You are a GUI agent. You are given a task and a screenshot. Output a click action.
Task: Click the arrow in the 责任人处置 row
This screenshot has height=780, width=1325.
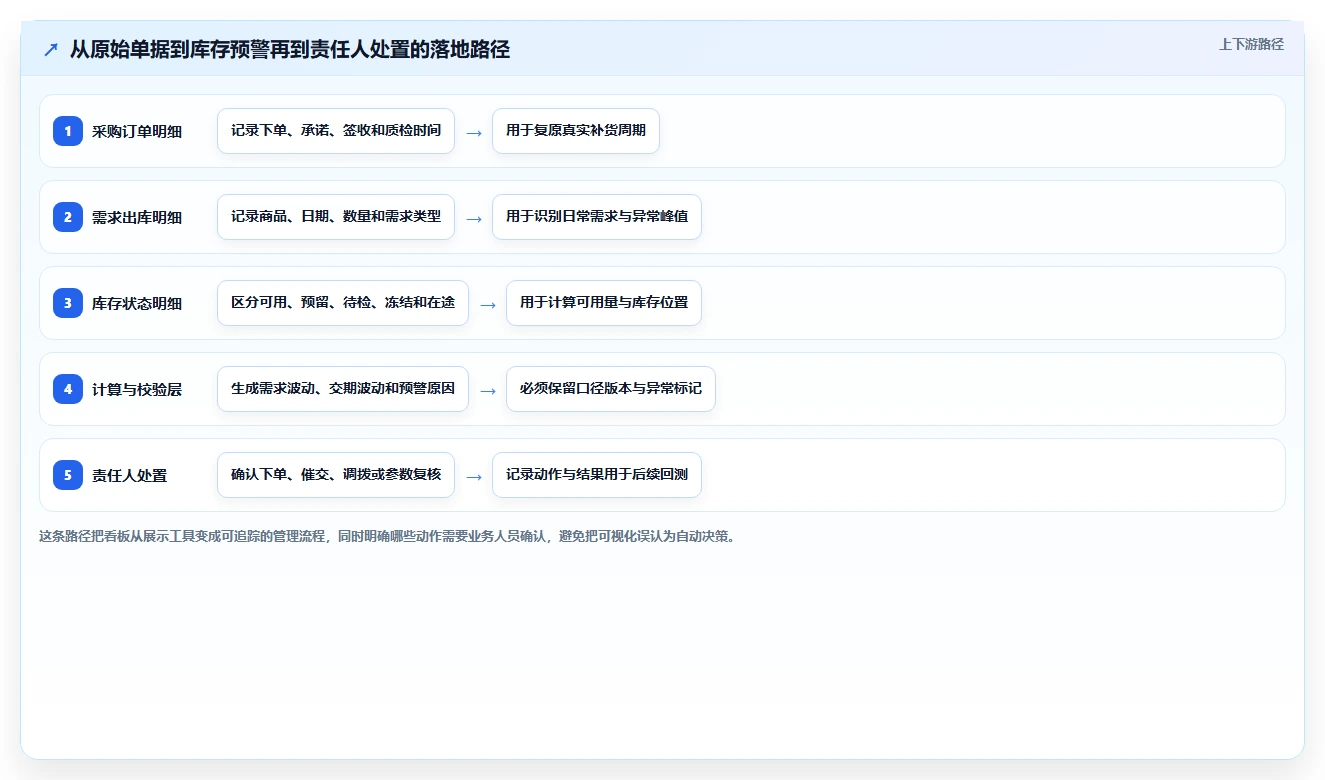tap(474, 476)
